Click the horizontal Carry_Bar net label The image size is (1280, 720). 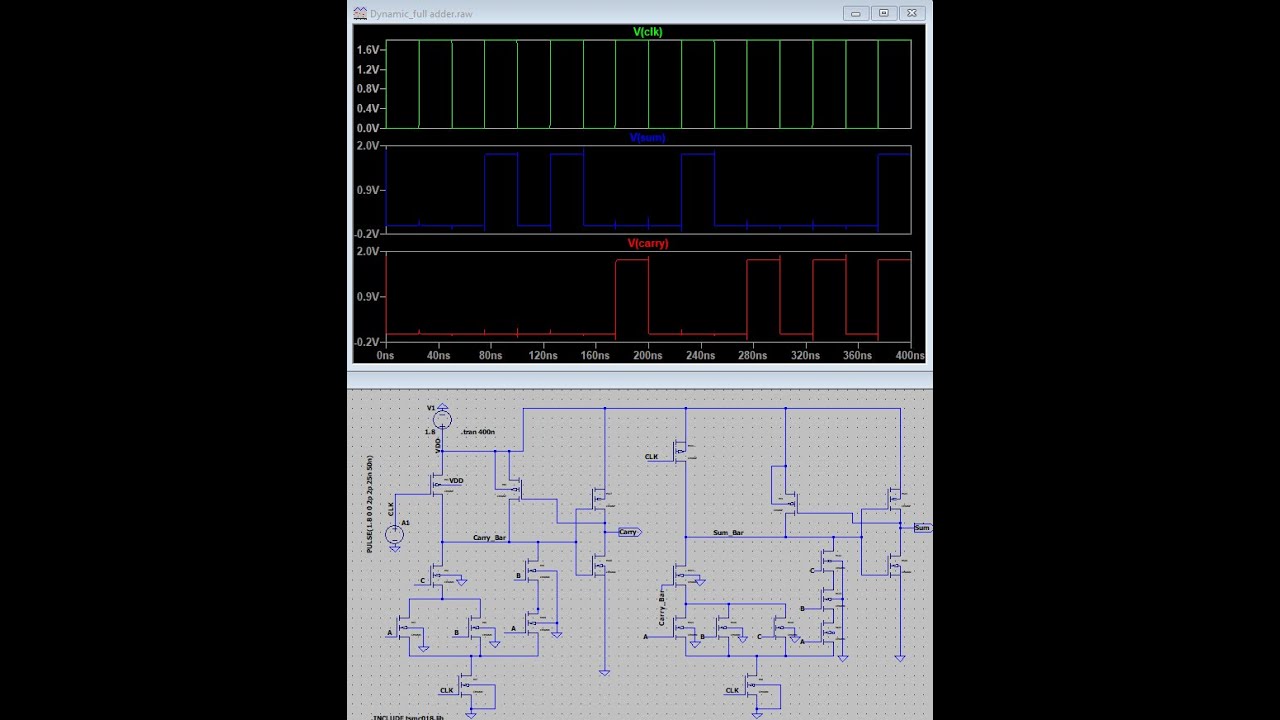tap(490, 538)
